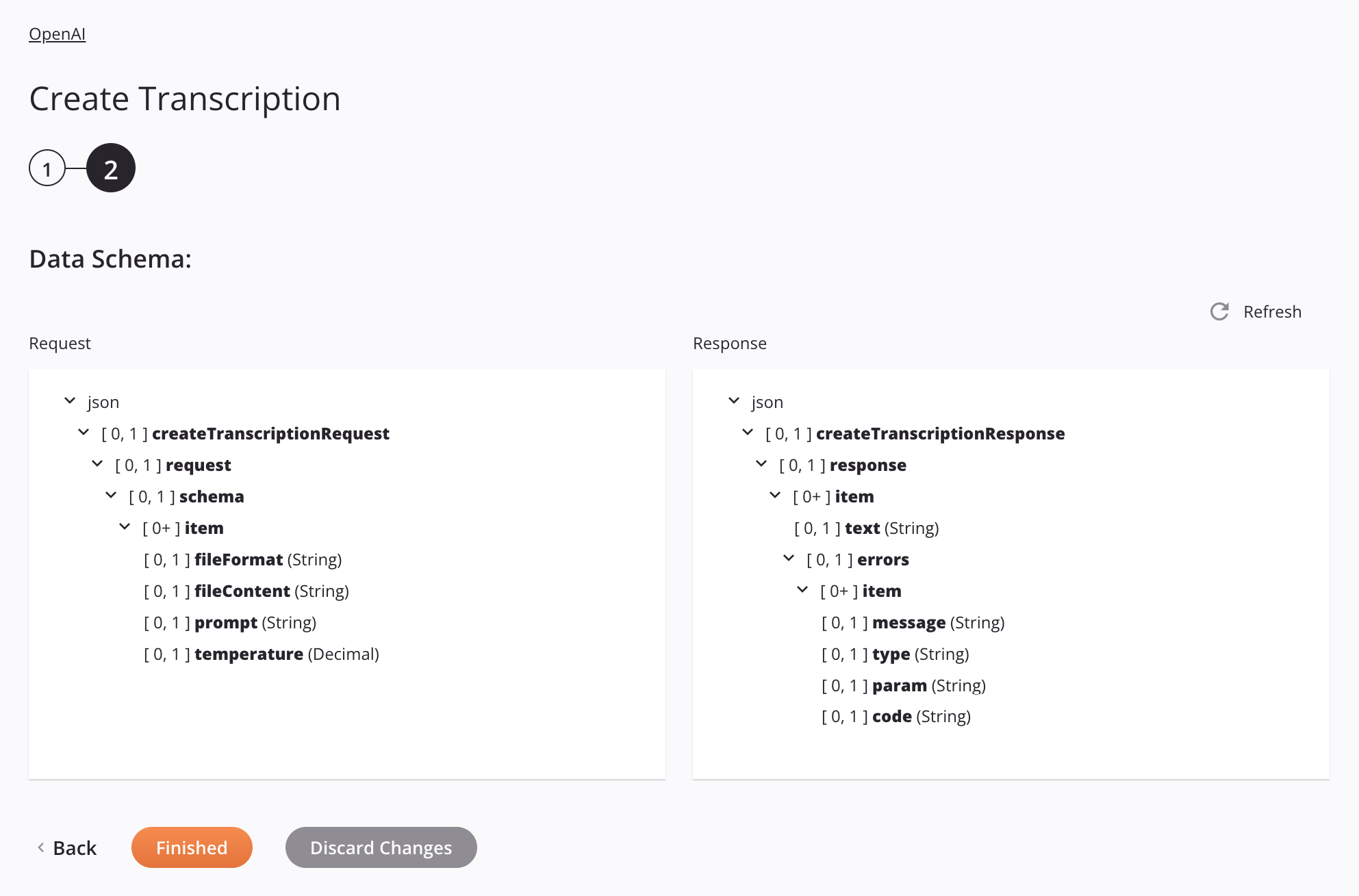Click the Refresh icon to reload schema

click(x=1219, y=311)
